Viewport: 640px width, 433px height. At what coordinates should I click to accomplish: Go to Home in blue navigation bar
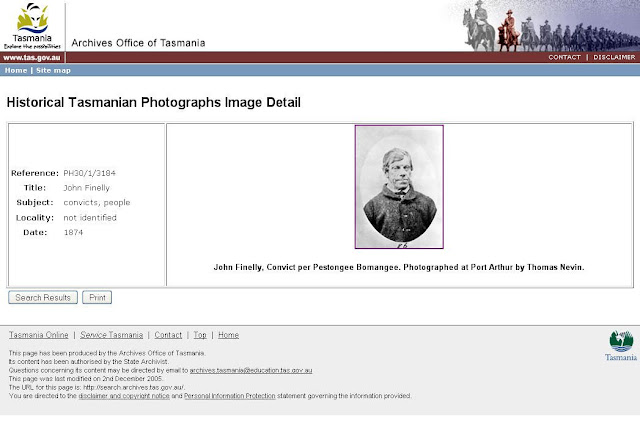tap(16, 70)
